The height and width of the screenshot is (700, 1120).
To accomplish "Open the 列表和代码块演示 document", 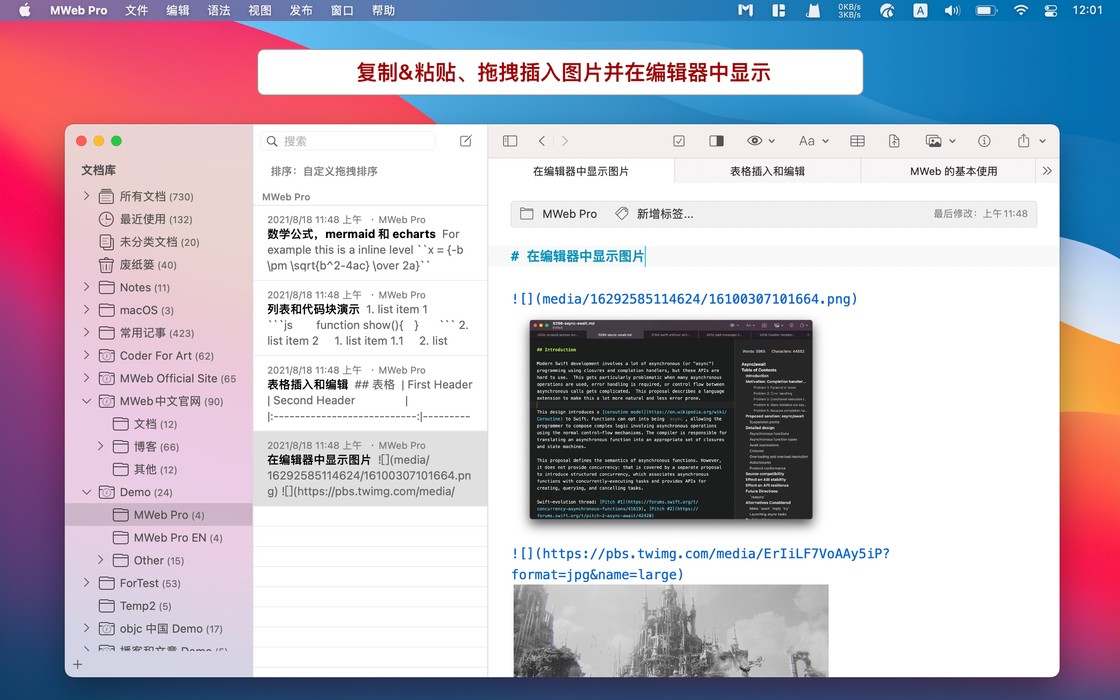I will 370,318.
